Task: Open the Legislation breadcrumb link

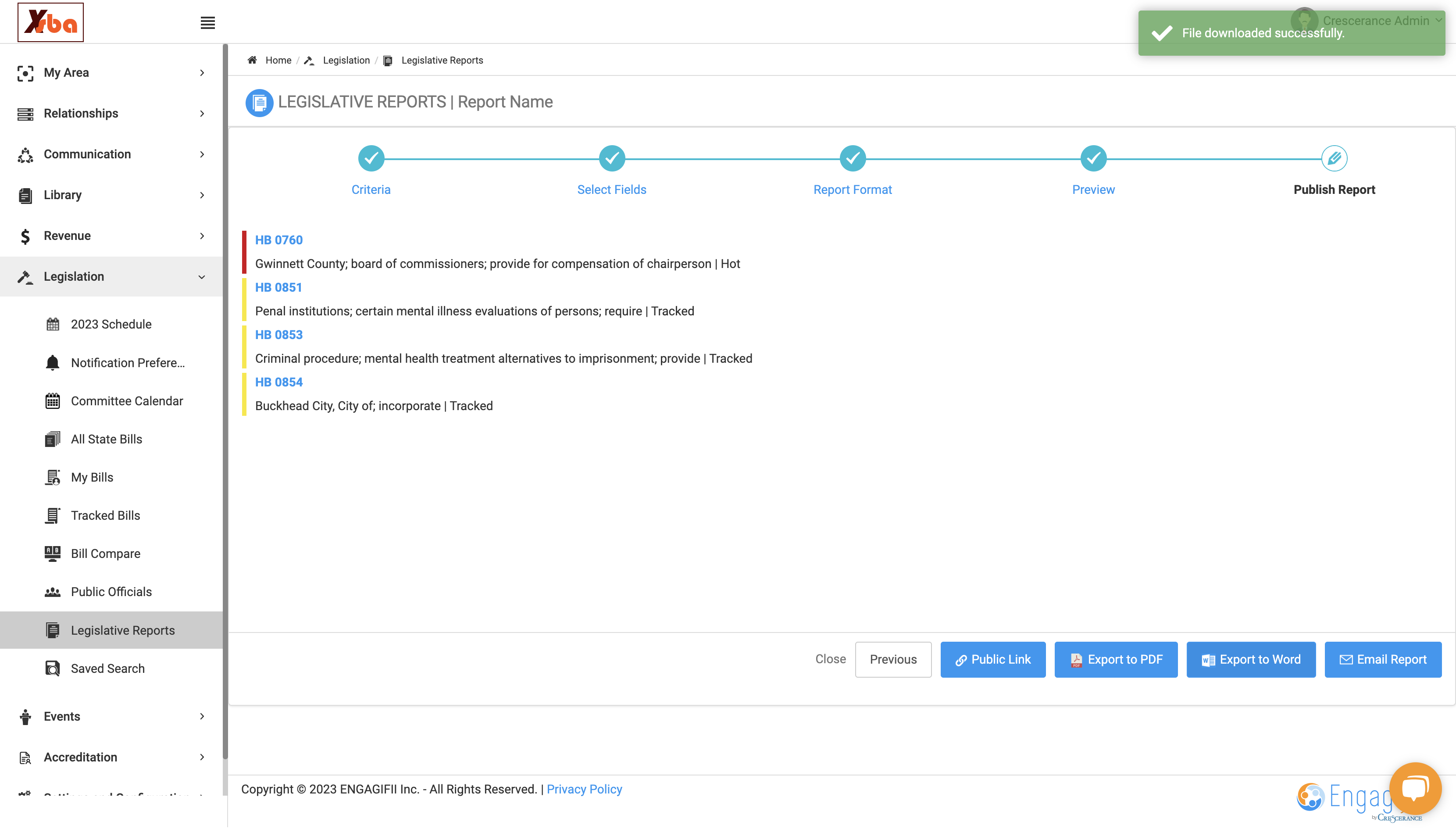Action: click(x=346, y=61)
